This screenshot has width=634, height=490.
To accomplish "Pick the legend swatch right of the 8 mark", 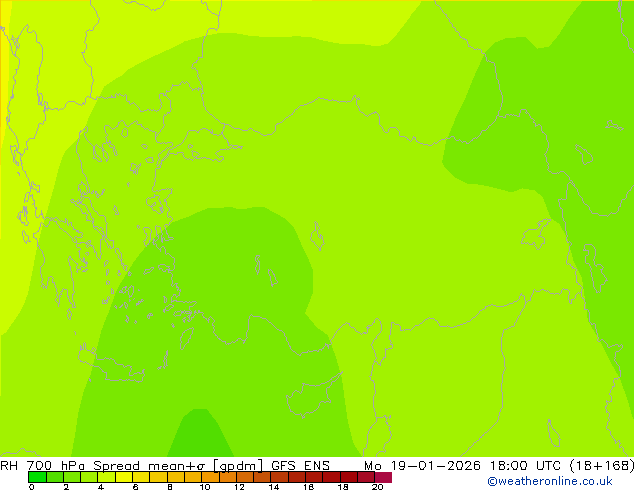I will pos(176,477).
